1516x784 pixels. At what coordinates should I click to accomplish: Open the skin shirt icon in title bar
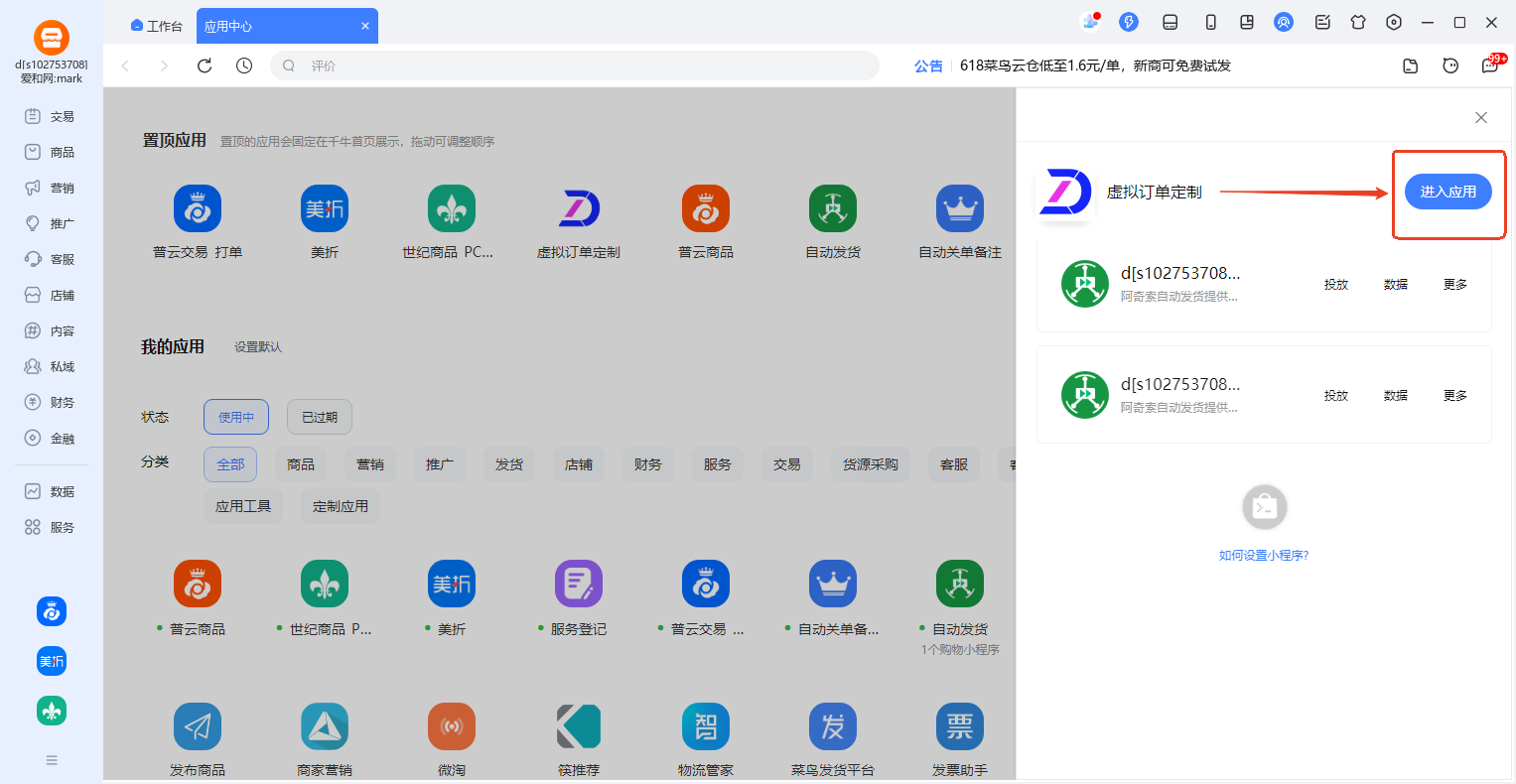1358,22
